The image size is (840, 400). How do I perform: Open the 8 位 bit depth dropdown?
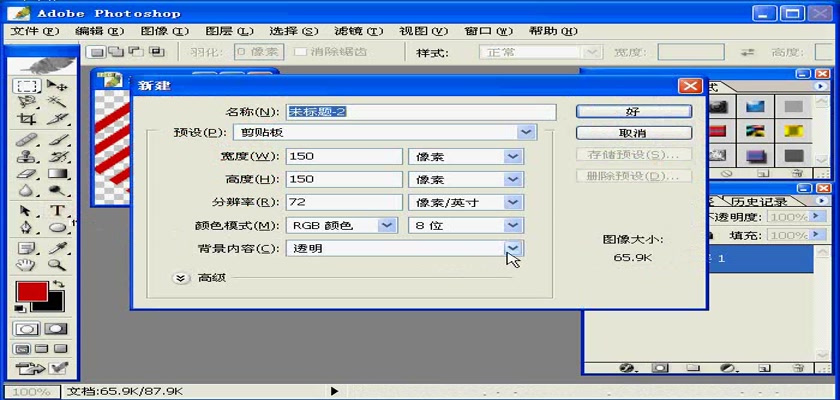(x=513, y=225)
